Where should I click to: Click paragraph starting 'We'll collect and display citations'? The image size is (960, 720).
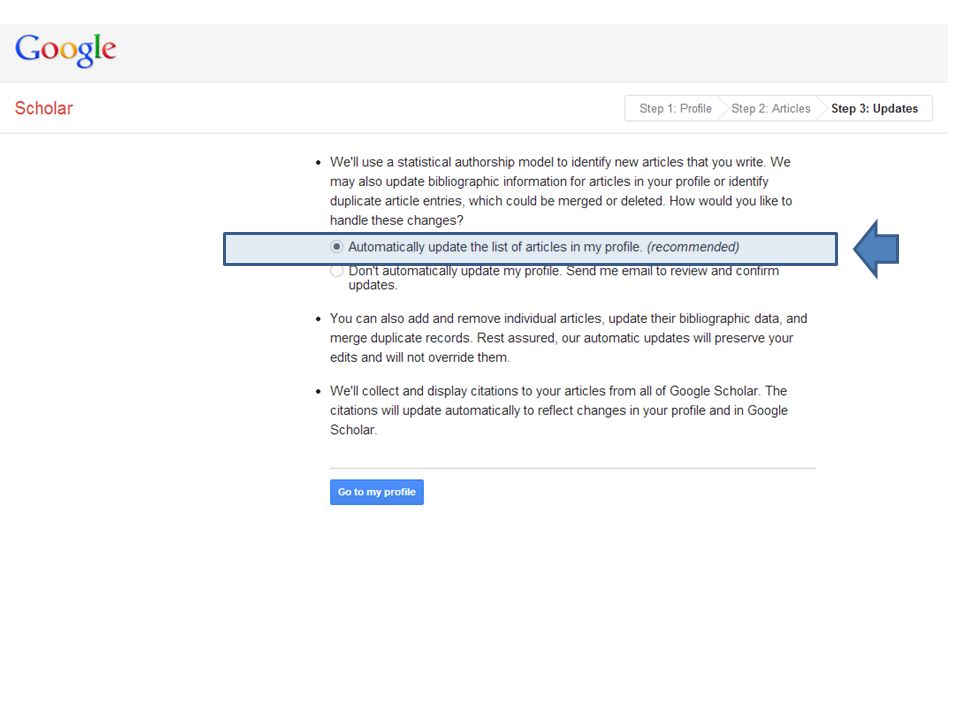point(559,410)
